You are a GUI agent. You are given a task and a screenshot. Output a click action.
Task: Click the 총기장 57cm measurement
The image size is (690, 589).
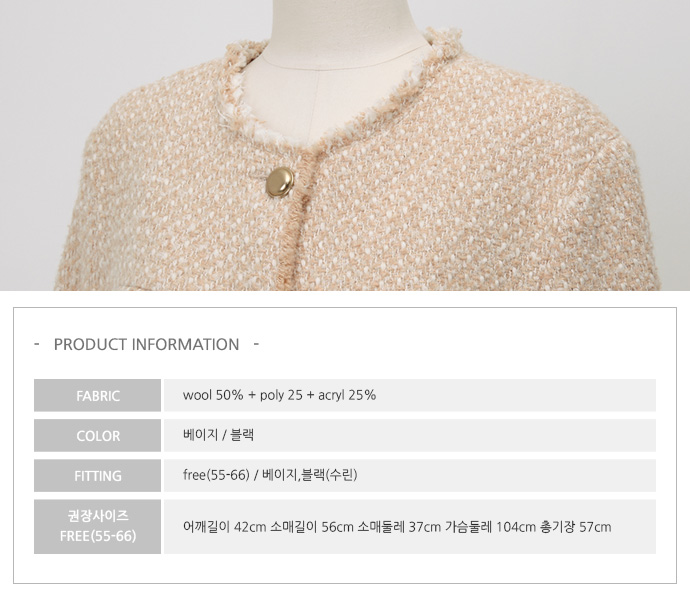(x=575, y=526)
